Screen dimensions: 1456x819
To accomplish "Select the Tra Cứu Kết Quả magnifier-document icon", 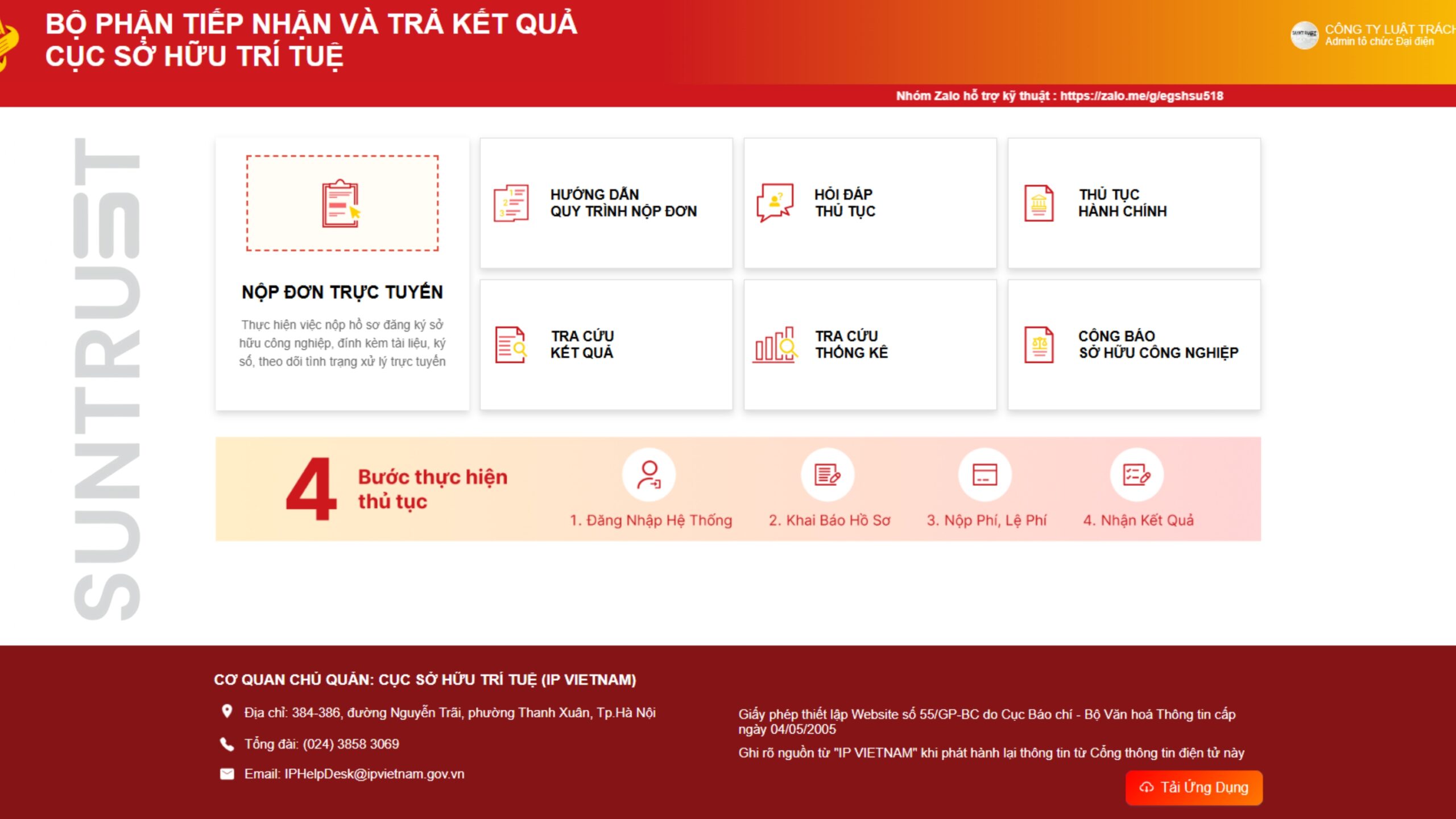I will coord(511,345).
